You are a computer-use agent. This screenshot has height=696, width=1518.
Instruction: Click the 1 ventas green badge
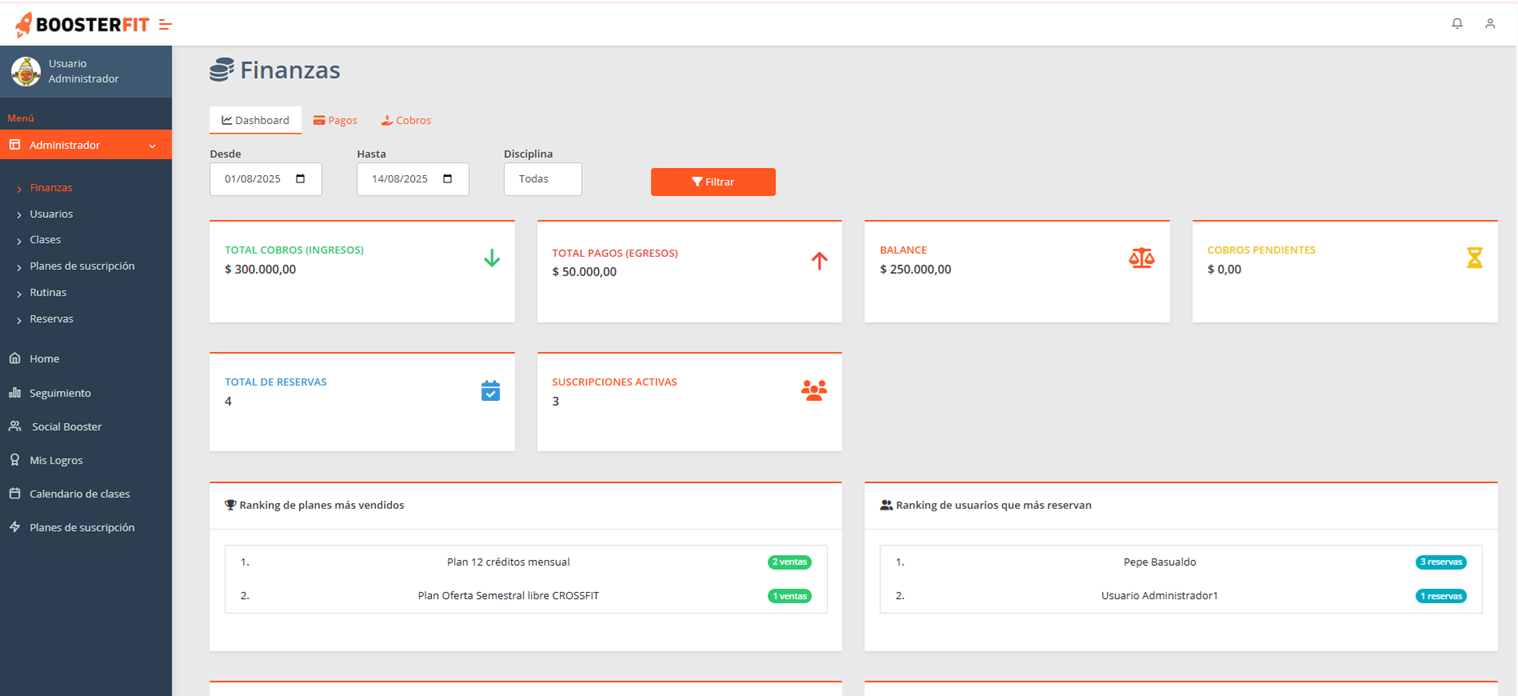(x=790, y=596)
